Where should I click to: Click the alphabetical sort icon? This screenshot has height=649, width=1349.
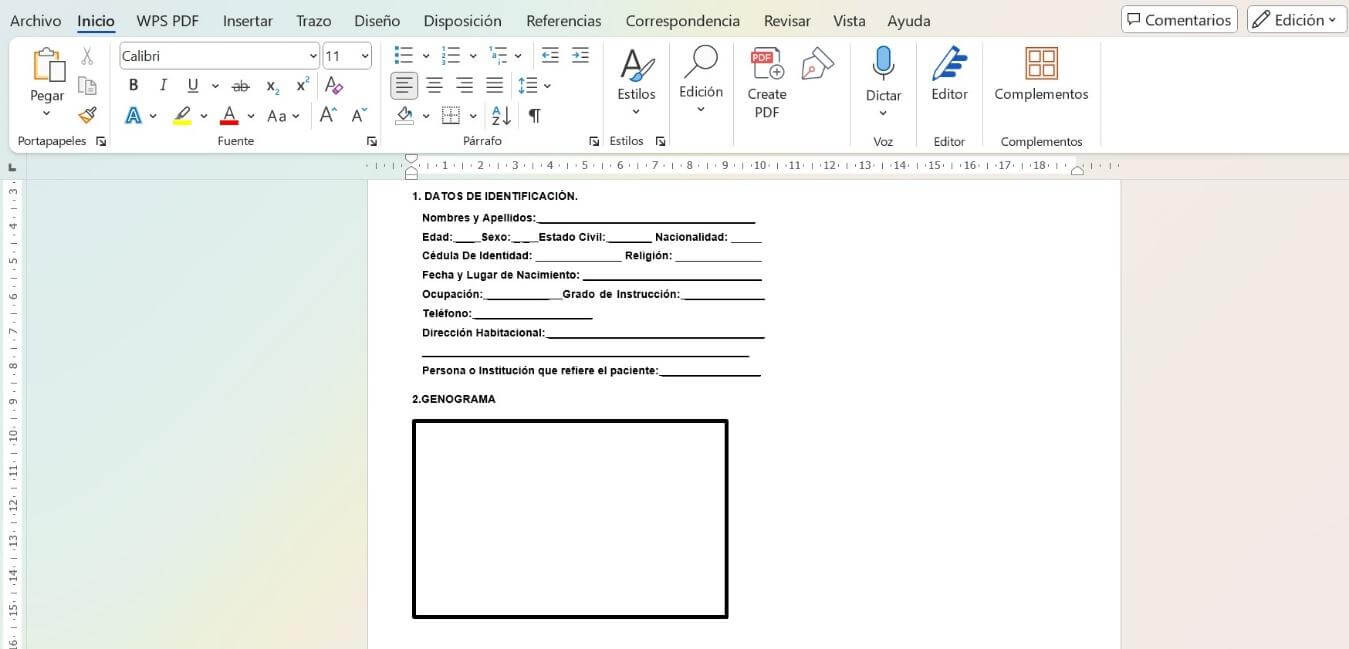[x=500, y=115]
